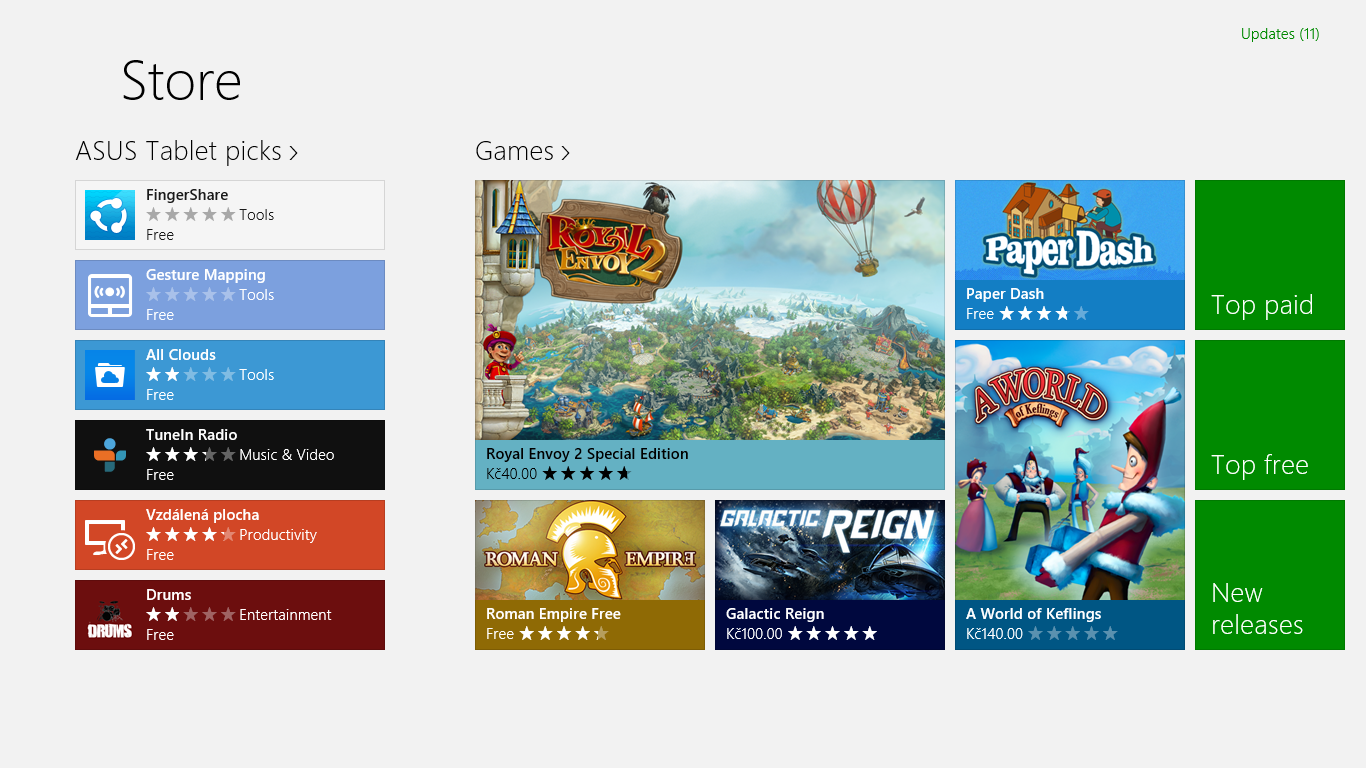This screenshot has width=1366, height=768.
Task: Click the star rating of Galactic Reign
Action: click(x=832, y=634)
